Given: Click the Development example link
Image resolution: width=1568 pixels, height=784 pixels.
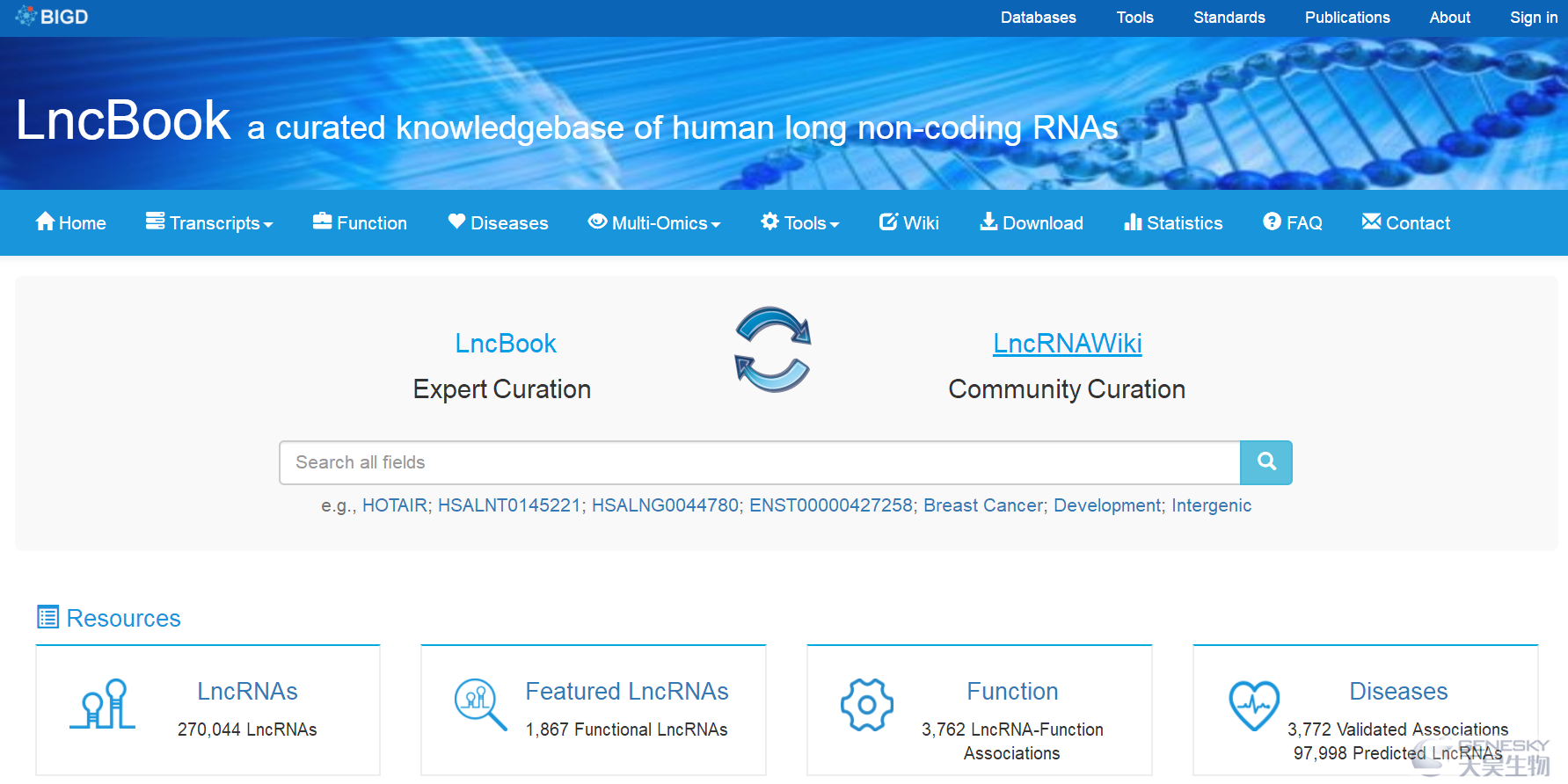Looking at the screenshot, I should point(1107,505).
